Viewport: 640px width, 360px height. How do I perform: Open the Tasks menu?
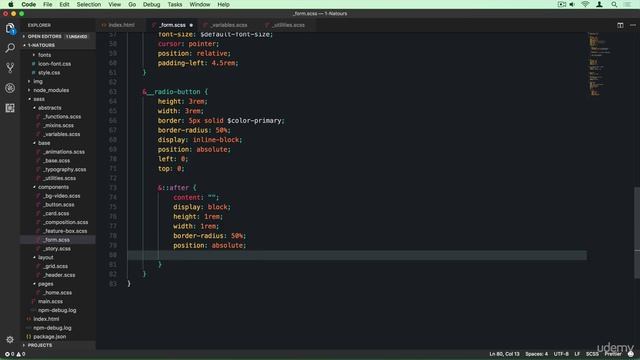click(175, 4)
